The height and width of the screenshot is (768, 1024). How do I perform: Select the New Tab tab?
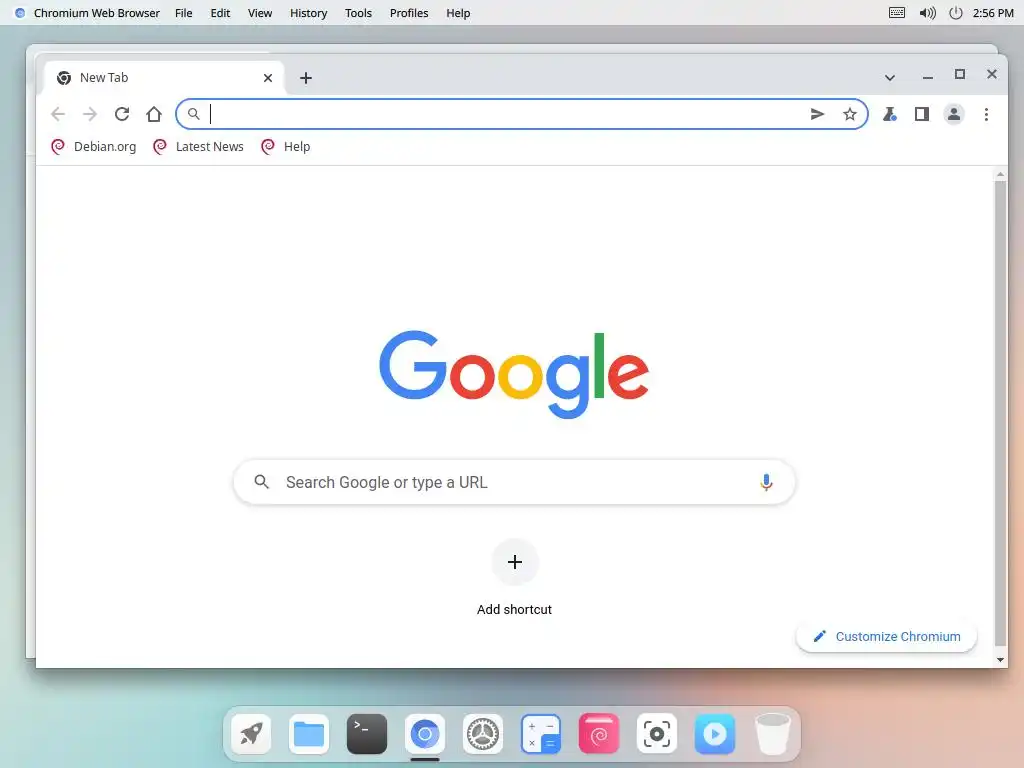165,78
